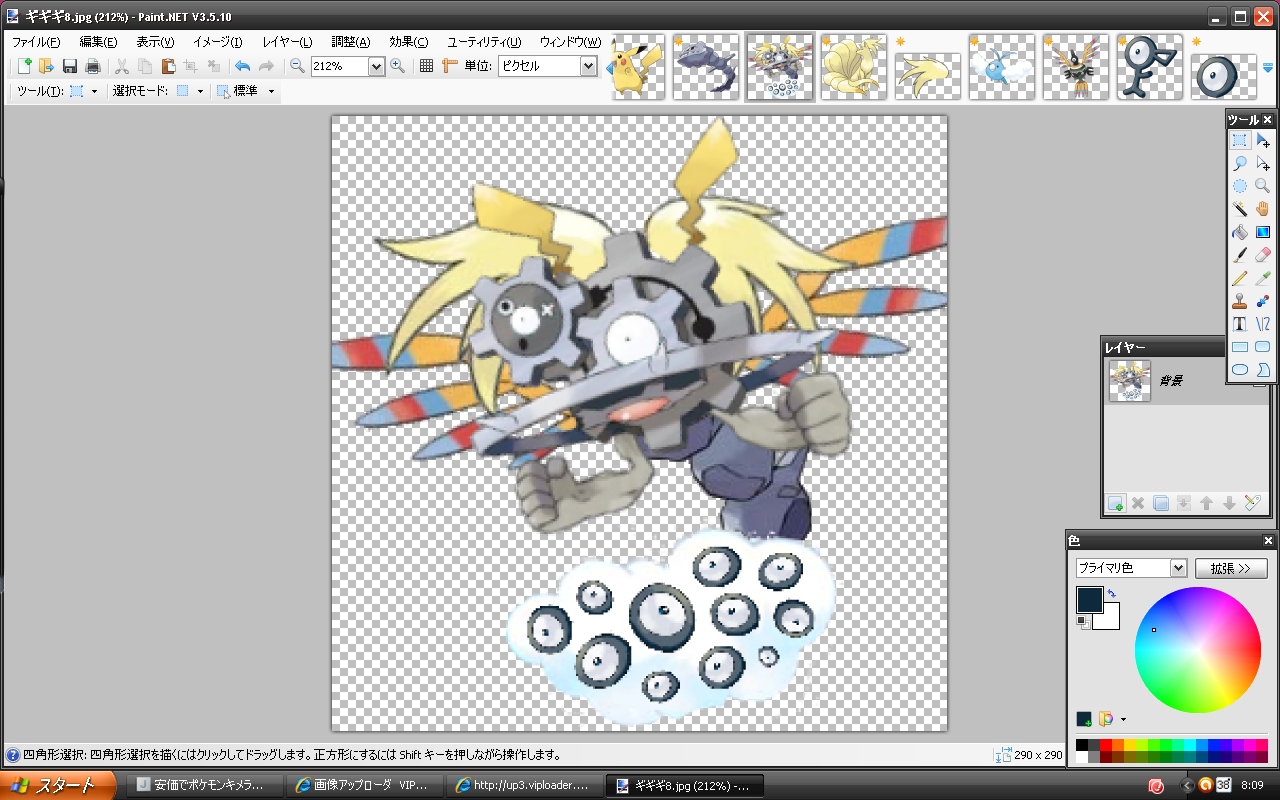Click the primary color swatch
This screenshot has width=1280, height=800.
coord(1089,598)
